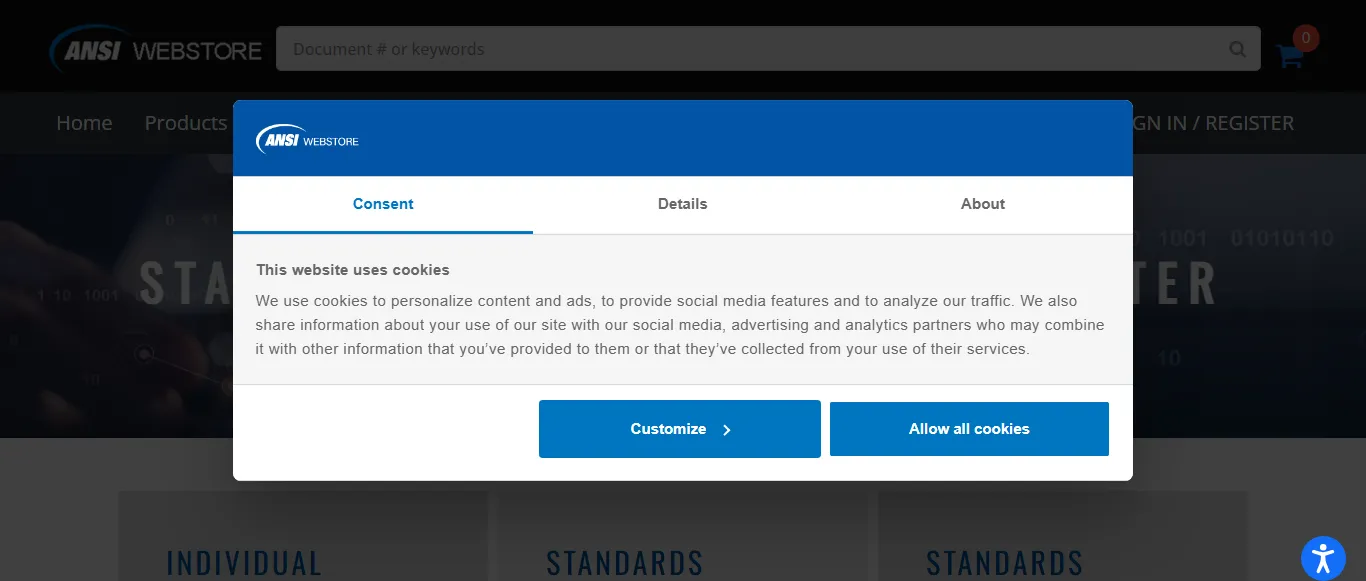Screen dimensions: 1366x581
Task: Open the About tab
Action: (x=982, y=204)
